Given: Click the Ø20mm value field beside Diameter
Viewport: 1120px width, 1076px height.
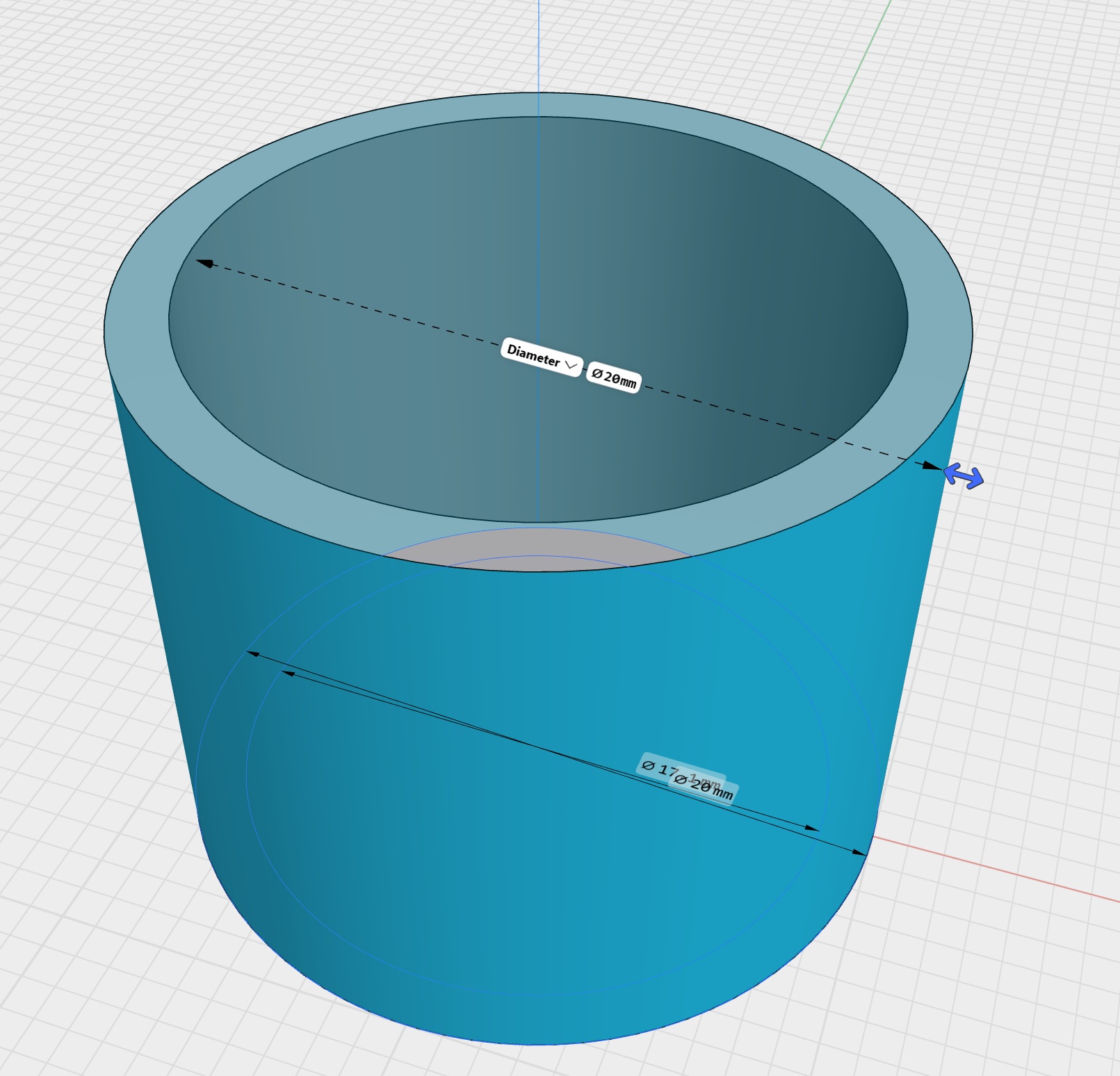Looking at the screenshot, I should (614, 377).
